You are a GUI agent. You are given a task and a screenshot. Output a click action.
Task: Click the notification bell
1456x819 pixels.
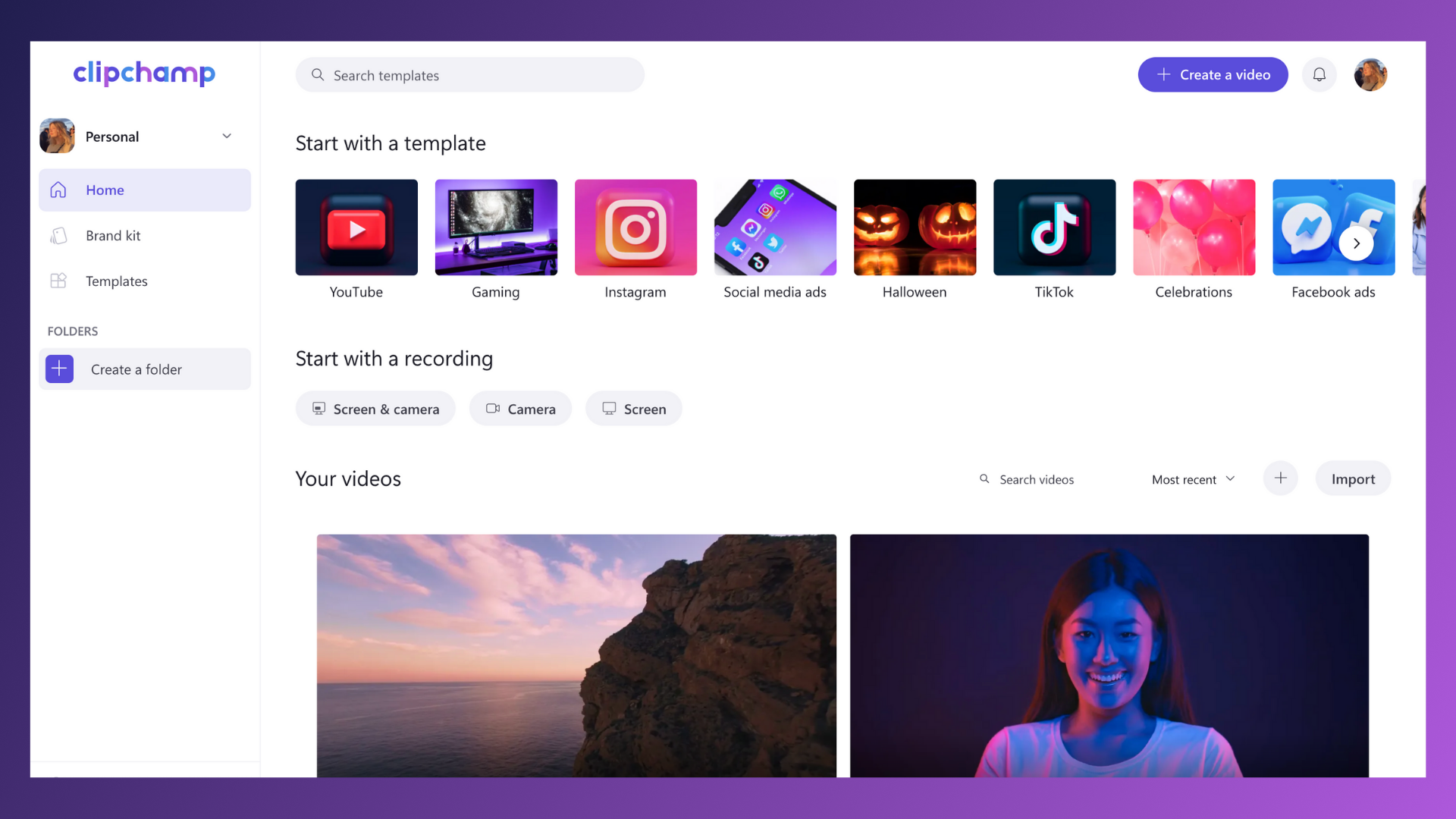(x=1319, y=74)
